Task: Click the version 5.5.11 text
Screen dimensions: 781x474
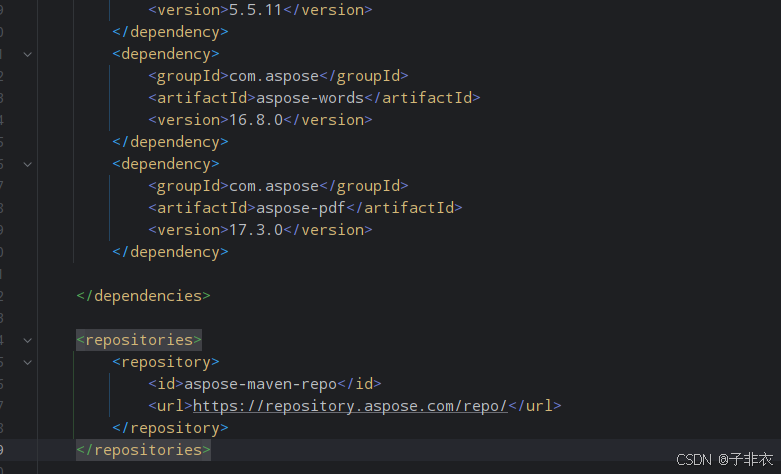Action: [x=252, y=10]
